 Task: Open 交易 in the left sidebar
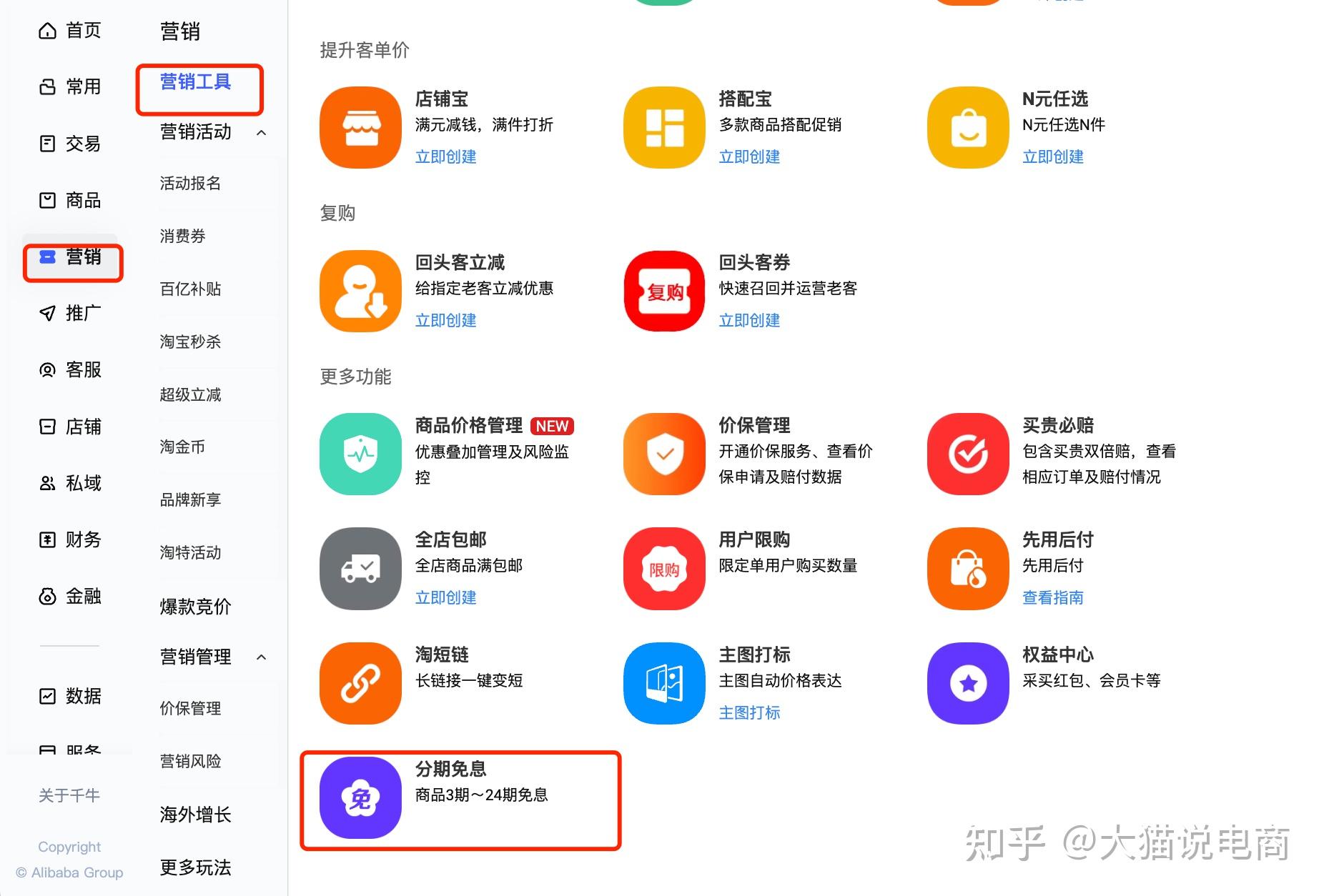pyautogui.click(x=69, y=144)
